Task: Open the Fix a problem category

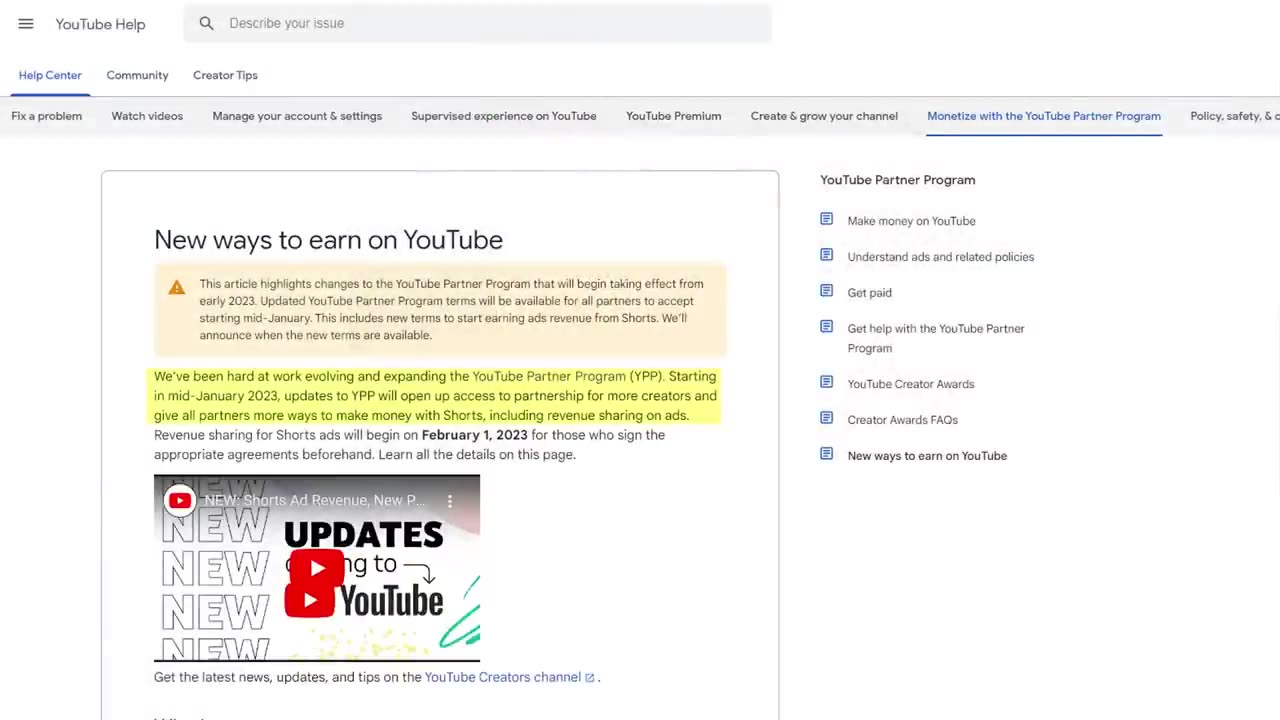Action: [x=47, y=116]
